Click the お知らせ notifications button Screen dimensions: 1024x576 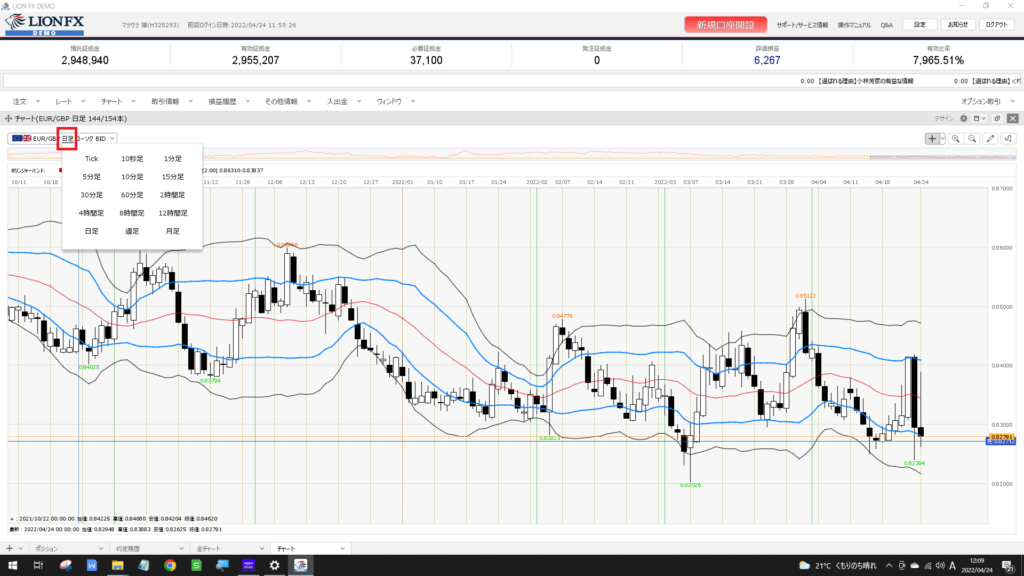click(957, 25)
